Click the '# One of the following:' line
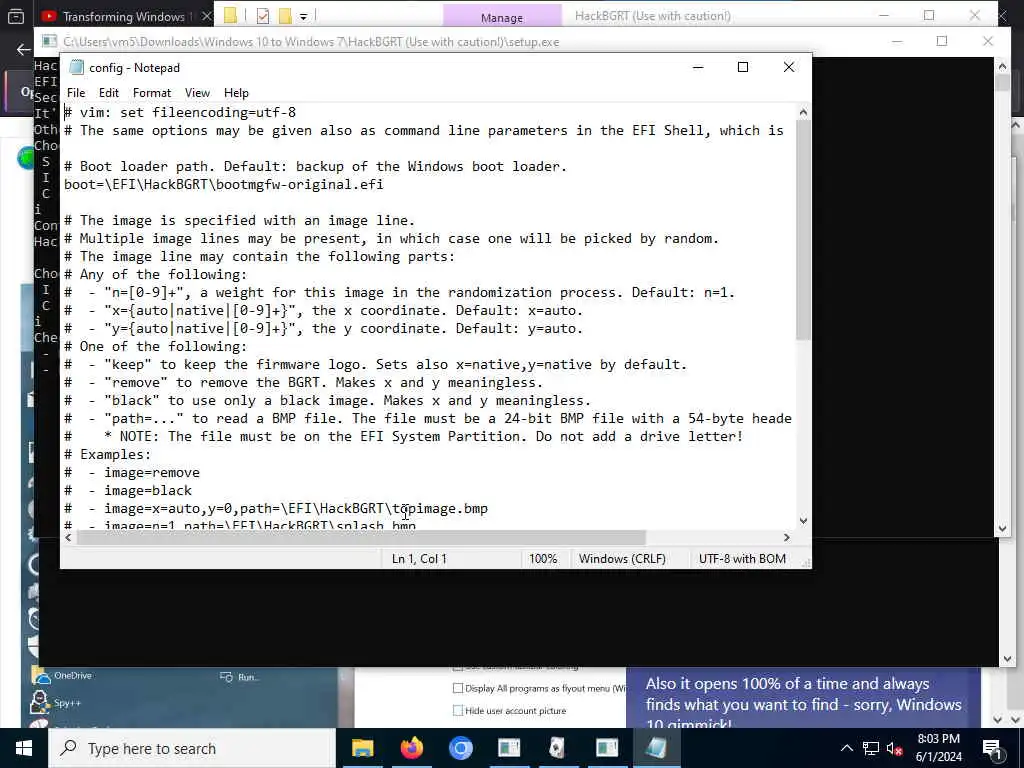This screenshot has width=1024, height=768. tap(155, 346)
